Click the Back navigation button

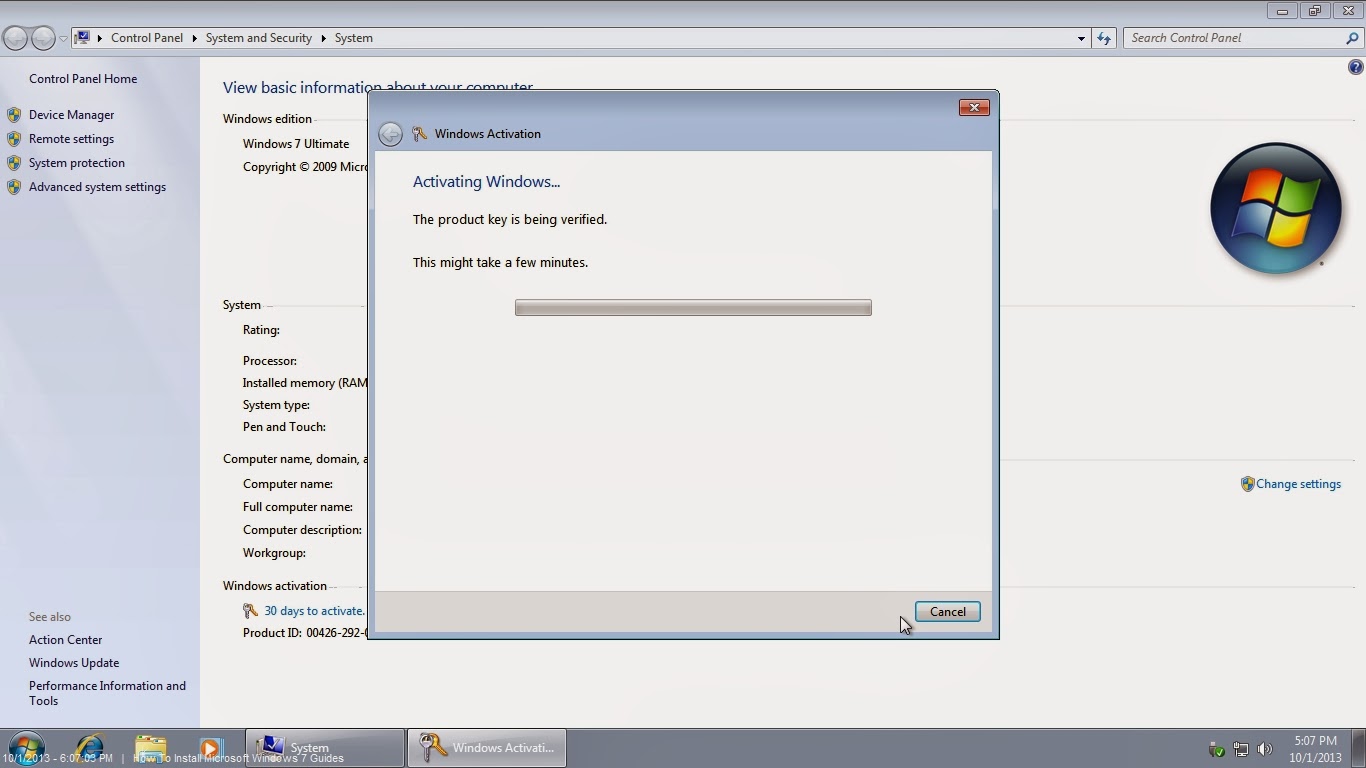(15, 38)
